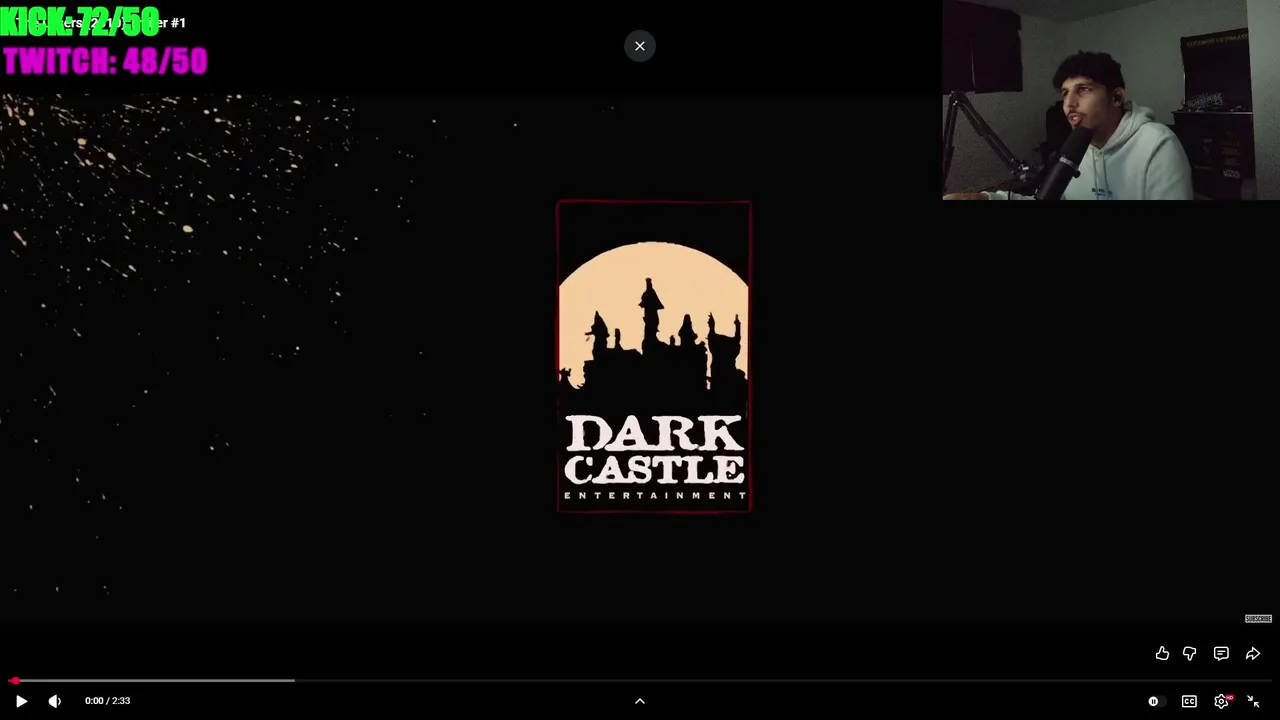Click the 0:00 / 2:33 time display

tap(108, 701)
